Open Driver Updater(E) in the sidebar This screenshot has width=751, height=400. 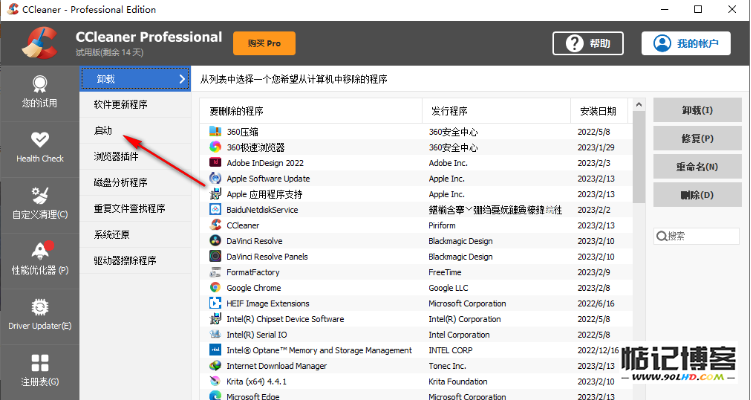pos(40,316)
